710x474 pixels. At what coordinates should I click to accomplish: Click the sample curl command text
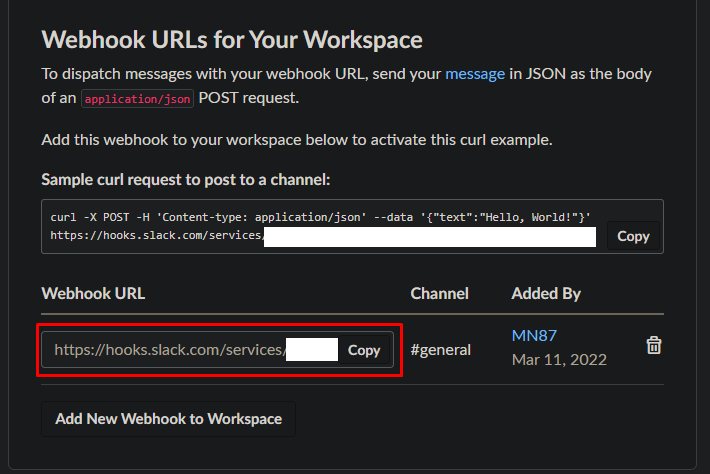tap(323, 226)
